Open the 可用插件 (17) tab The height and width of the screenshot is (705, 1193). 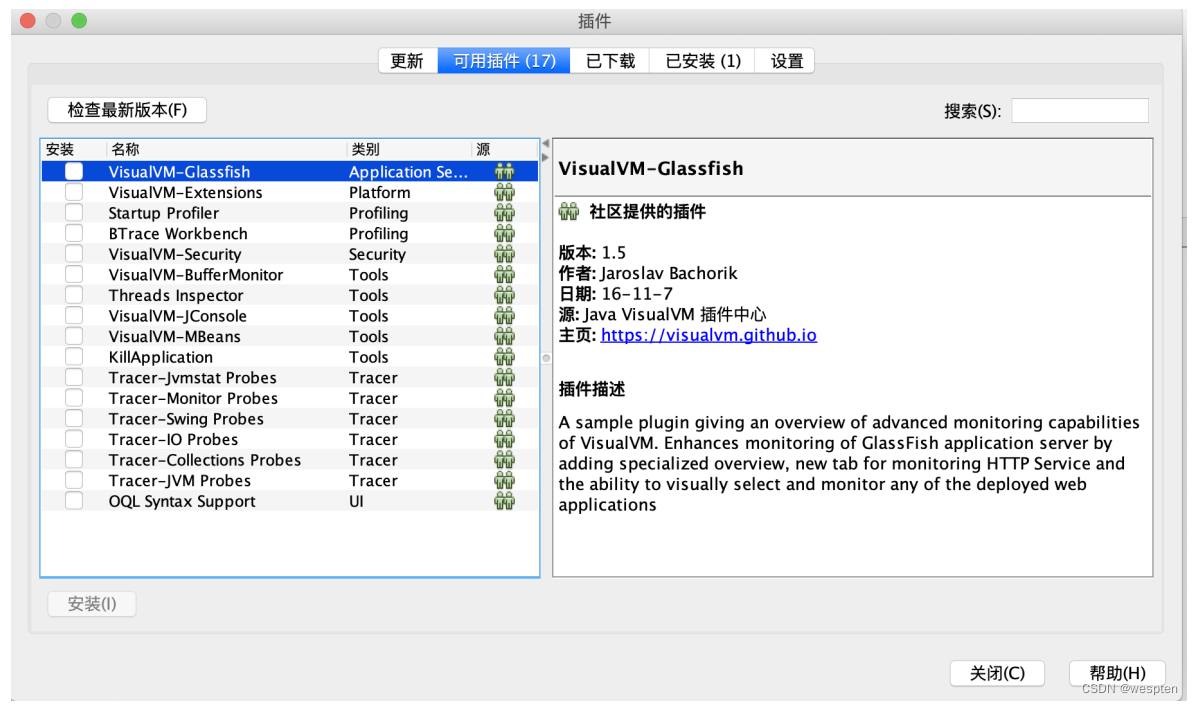[x=504, y=61]
